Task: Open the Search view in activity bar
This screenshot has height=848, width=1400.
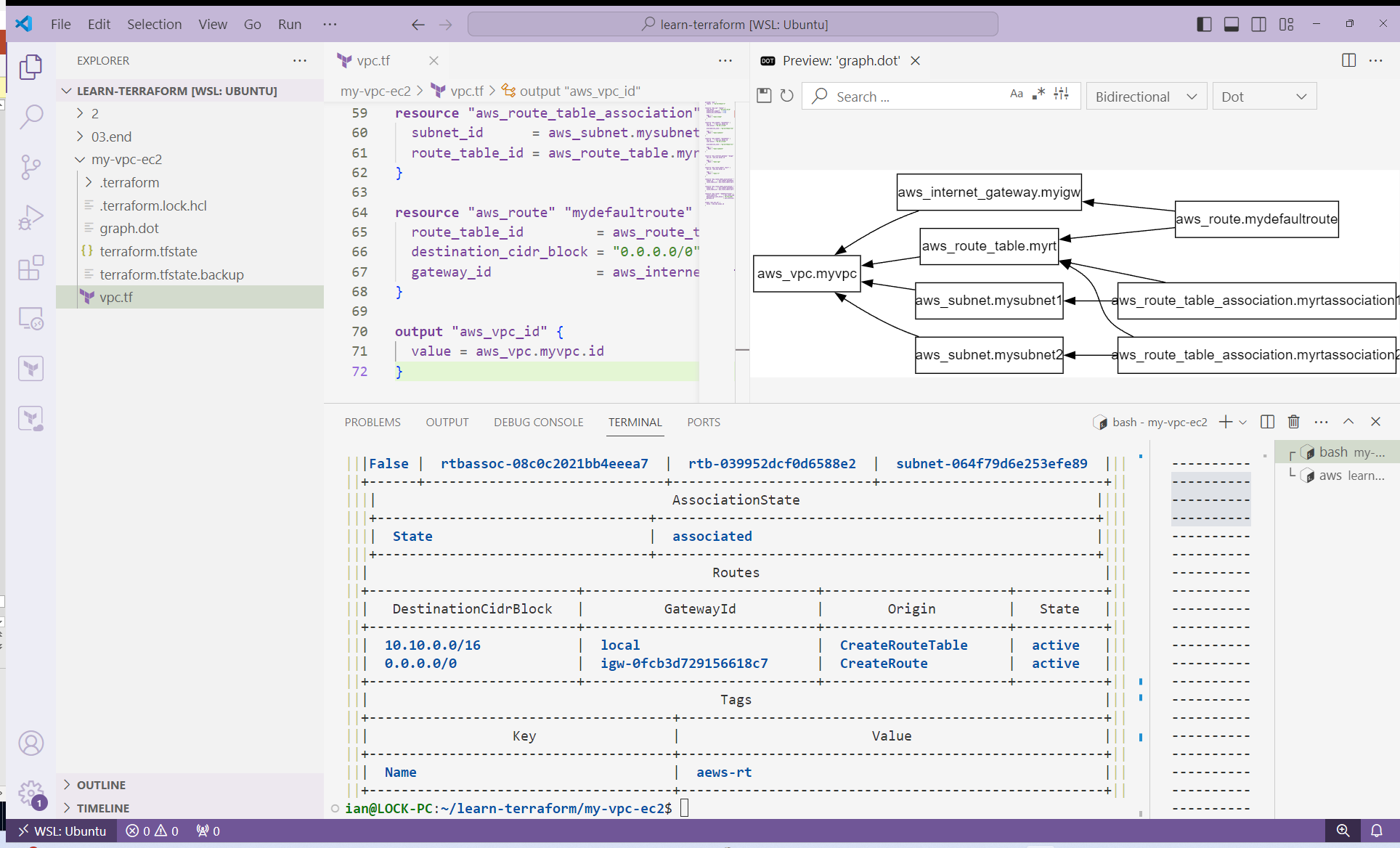Action: pyautogui.click(x=31, y=116)
